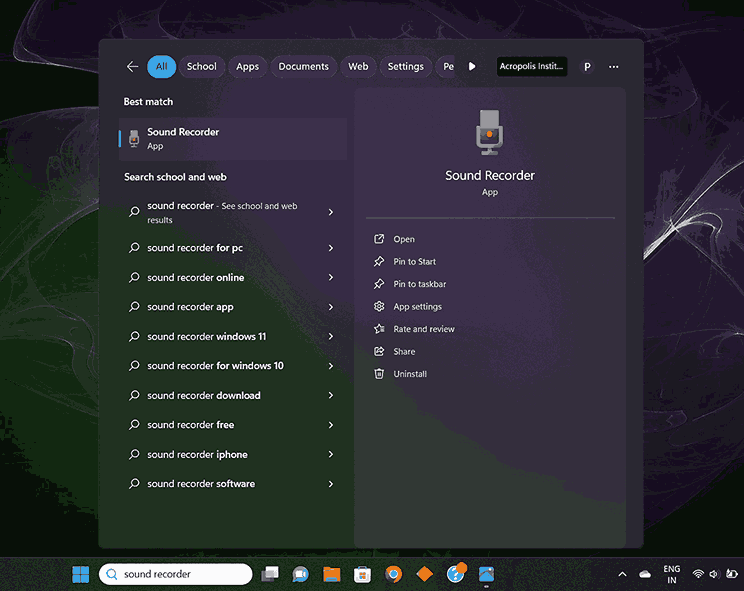The width and height of the screenshot is (744, 591).
Task: Select the Settings filter tab
Action: coord(406,66)
